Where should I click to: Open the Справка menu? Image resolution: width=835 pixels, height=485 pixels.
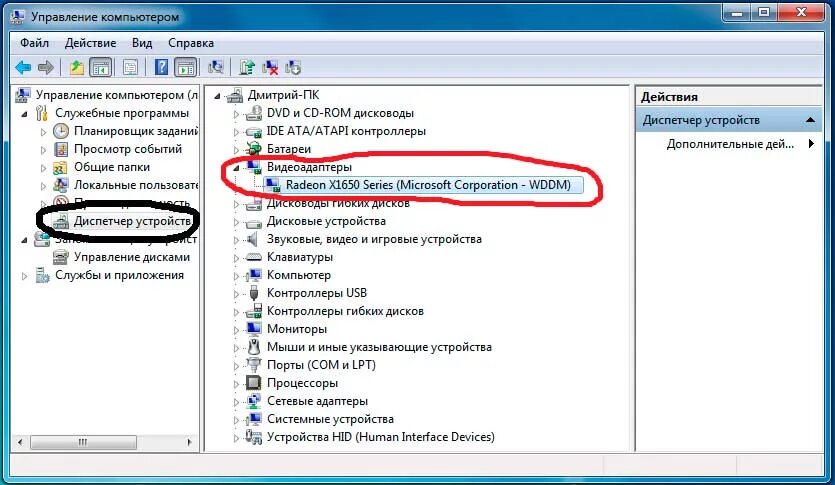[x=191, y=43]
